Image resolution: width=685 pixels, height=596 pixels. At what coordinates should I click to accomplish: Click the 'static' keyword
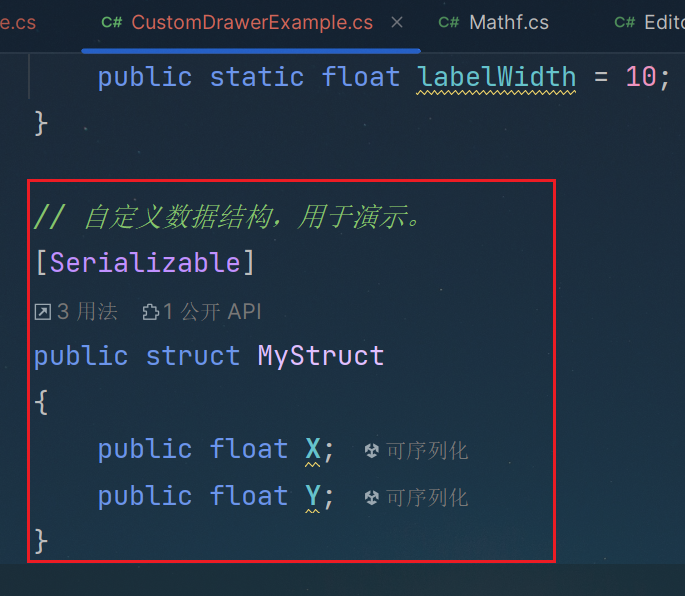pyautogui.click(x=257, y=77)
